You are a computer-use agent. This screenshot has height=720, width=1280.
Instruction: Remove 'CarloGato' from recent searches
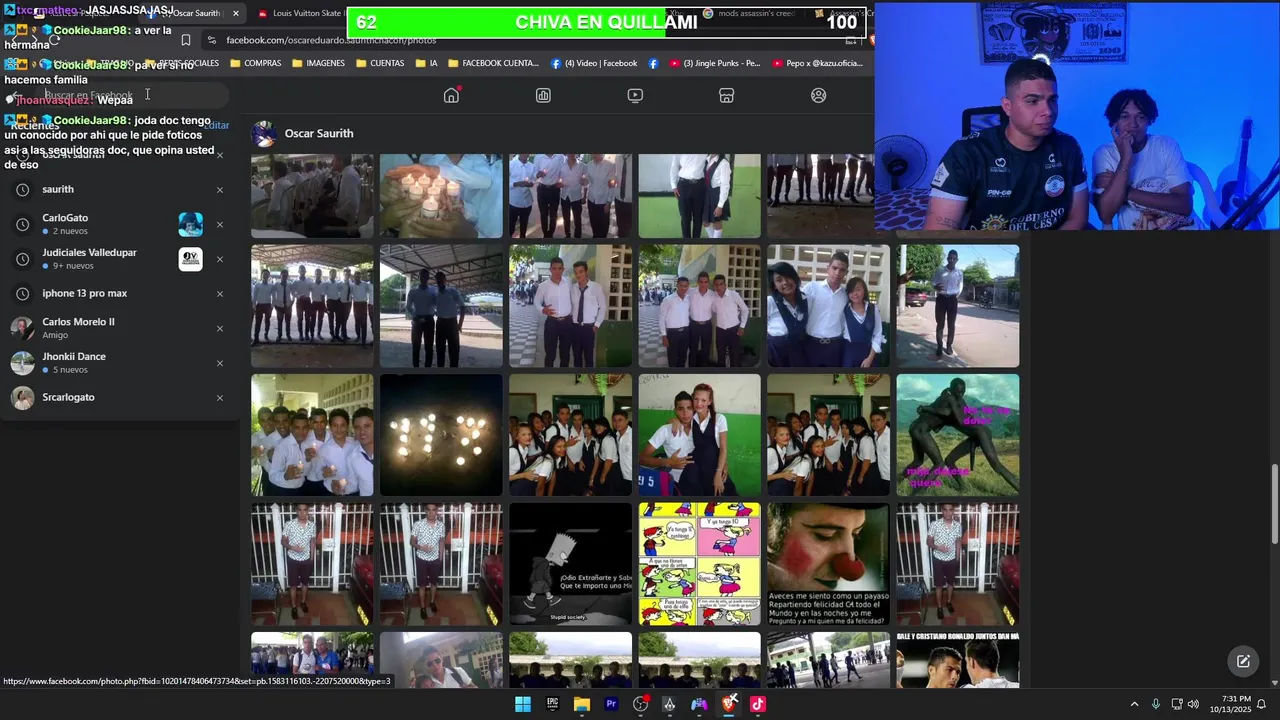pos(220,225)
